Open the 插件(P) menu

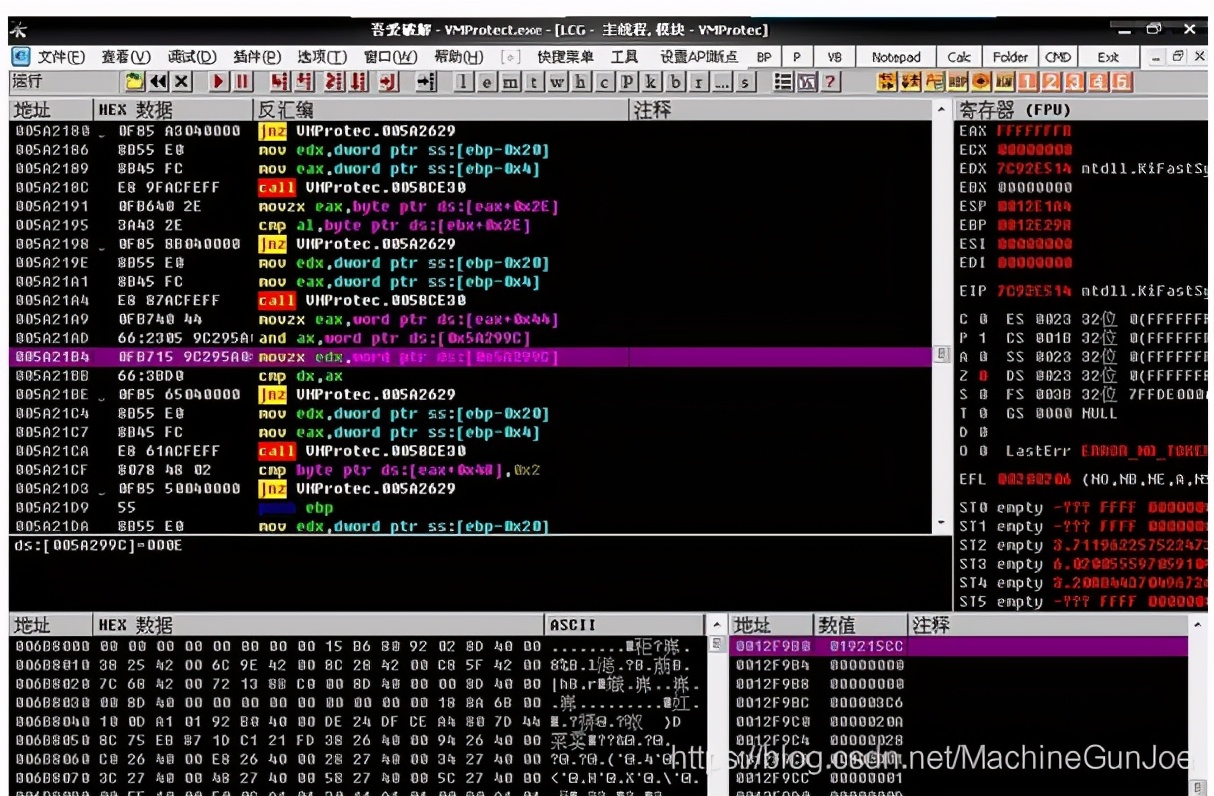coord(257,57)
